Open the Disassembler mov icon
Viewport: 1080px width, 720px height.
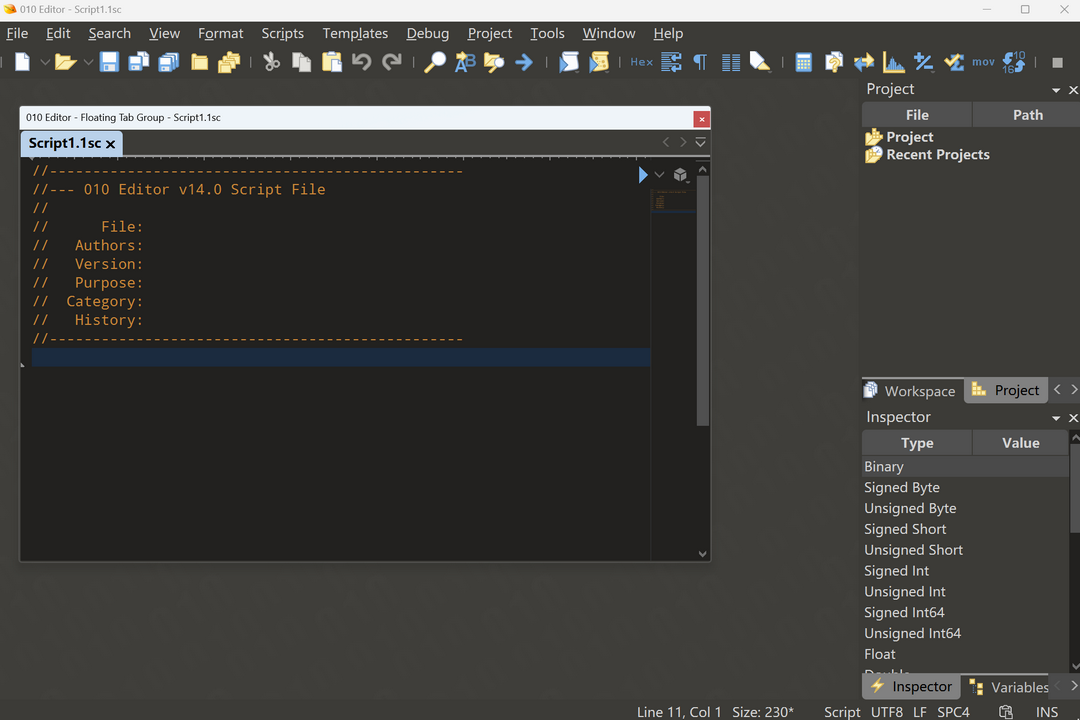point(983,62)
